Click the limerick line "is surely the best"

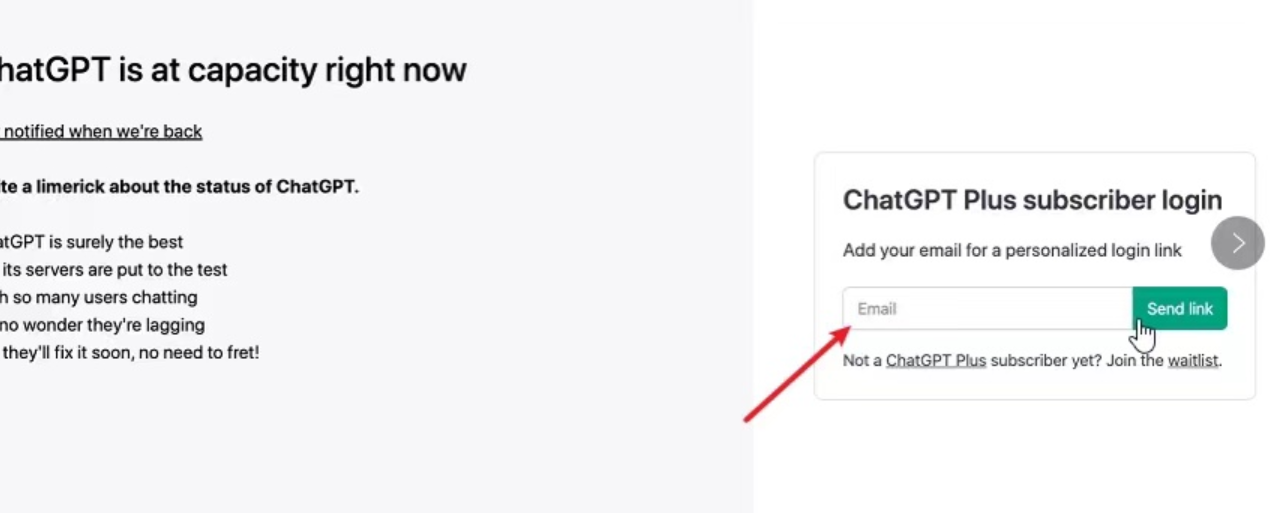(92, 242)
